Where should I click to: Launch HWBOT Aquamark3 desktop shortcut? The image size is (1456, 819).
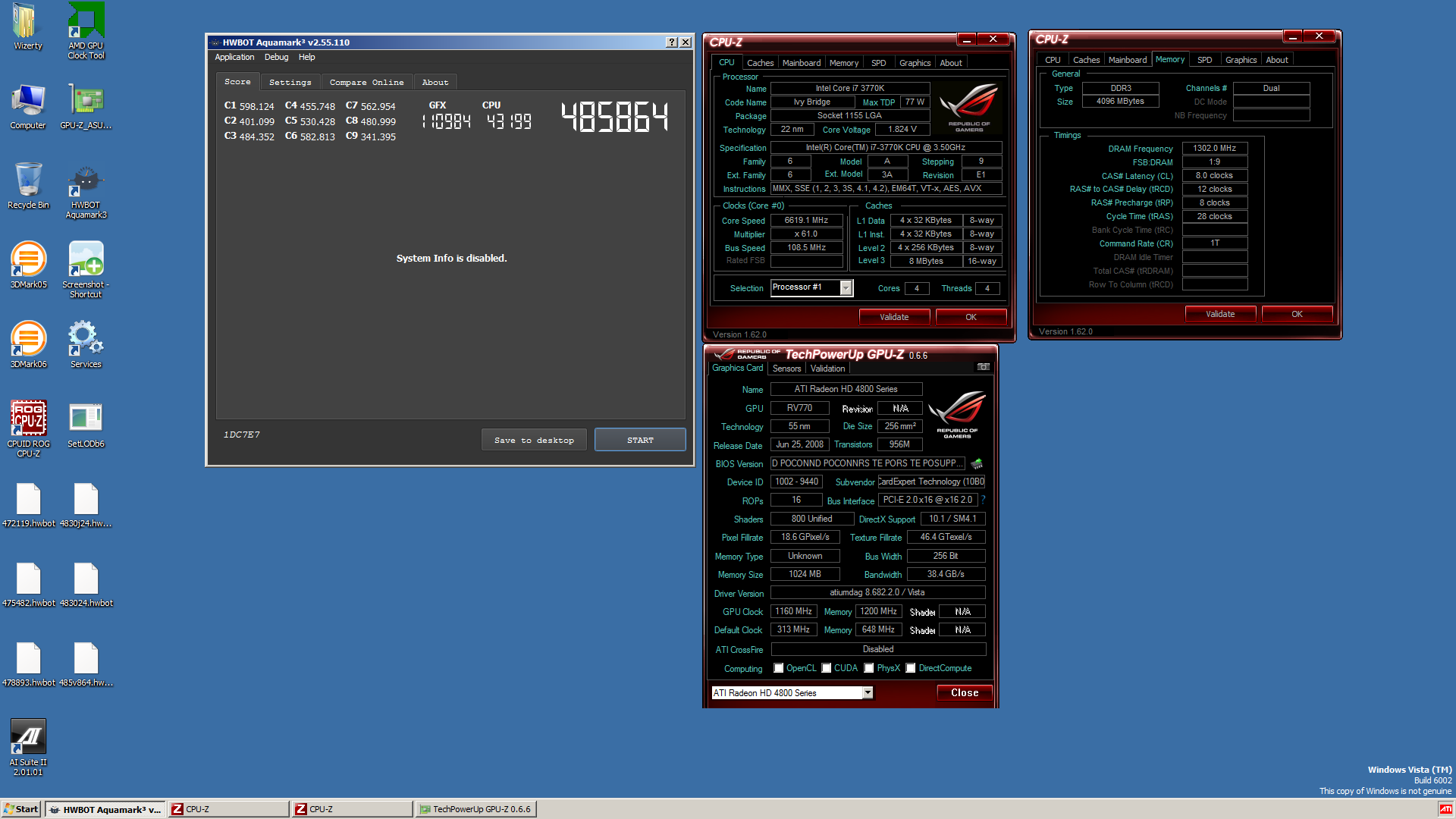(86, 191)
